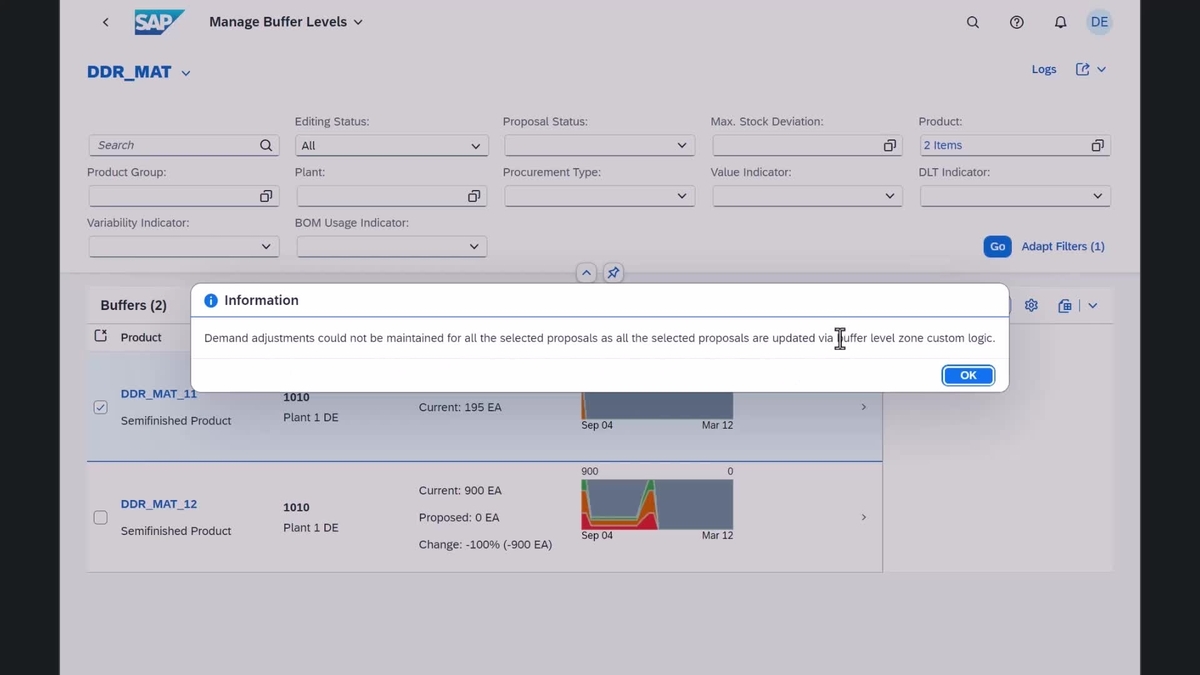Uncheck the DDR_MAT_11 row checkbox
The height and width of the screenshot is (675, 1200).
tap(100, 407)
